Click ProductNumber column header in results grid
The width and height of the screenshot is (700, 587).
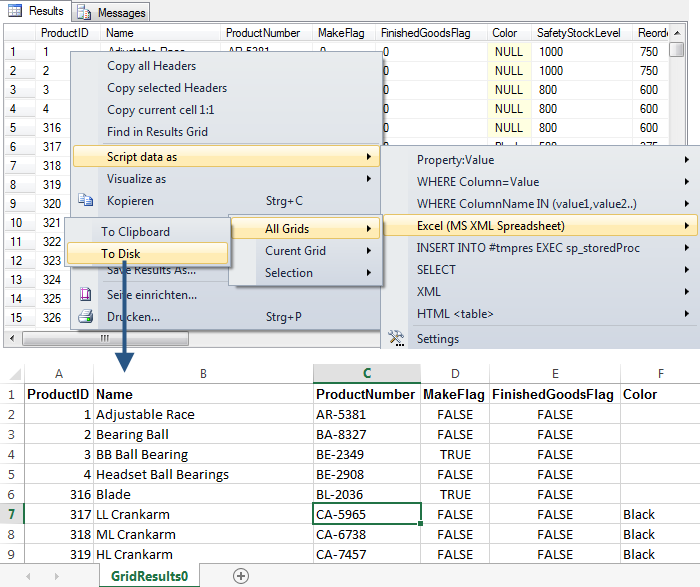click(x=266, y=33)
